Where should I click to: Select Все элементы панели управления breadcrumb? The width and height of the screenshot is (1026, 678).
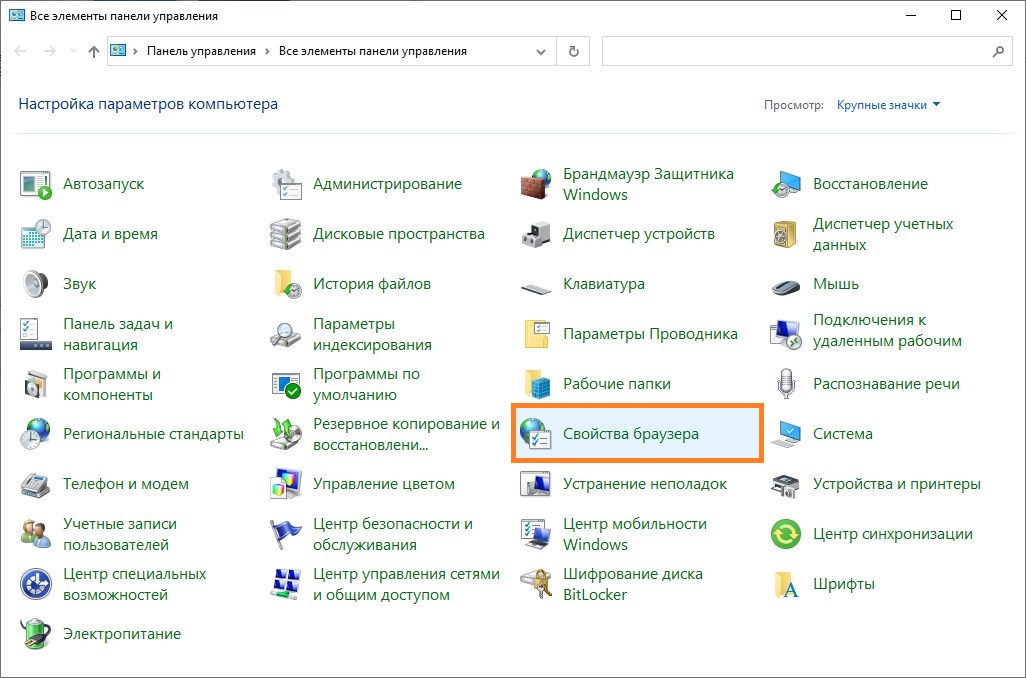pos(373,51)
